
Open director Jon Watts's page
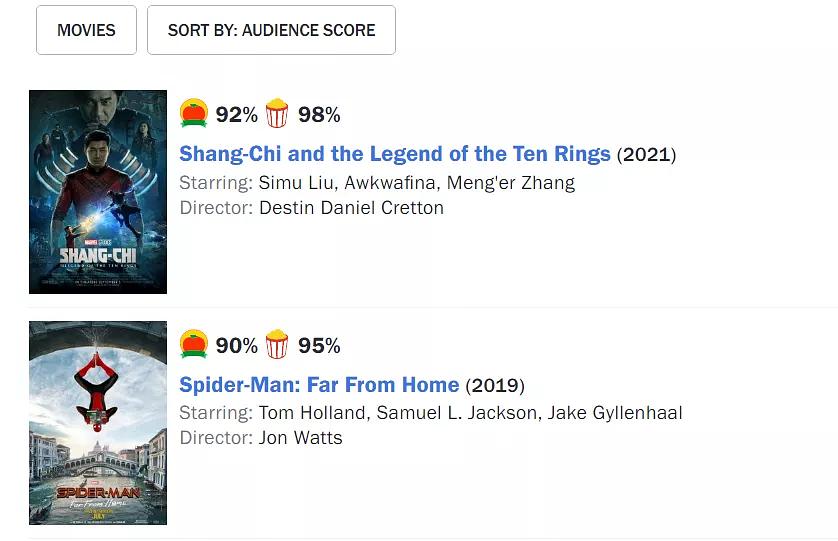point(300,438)
